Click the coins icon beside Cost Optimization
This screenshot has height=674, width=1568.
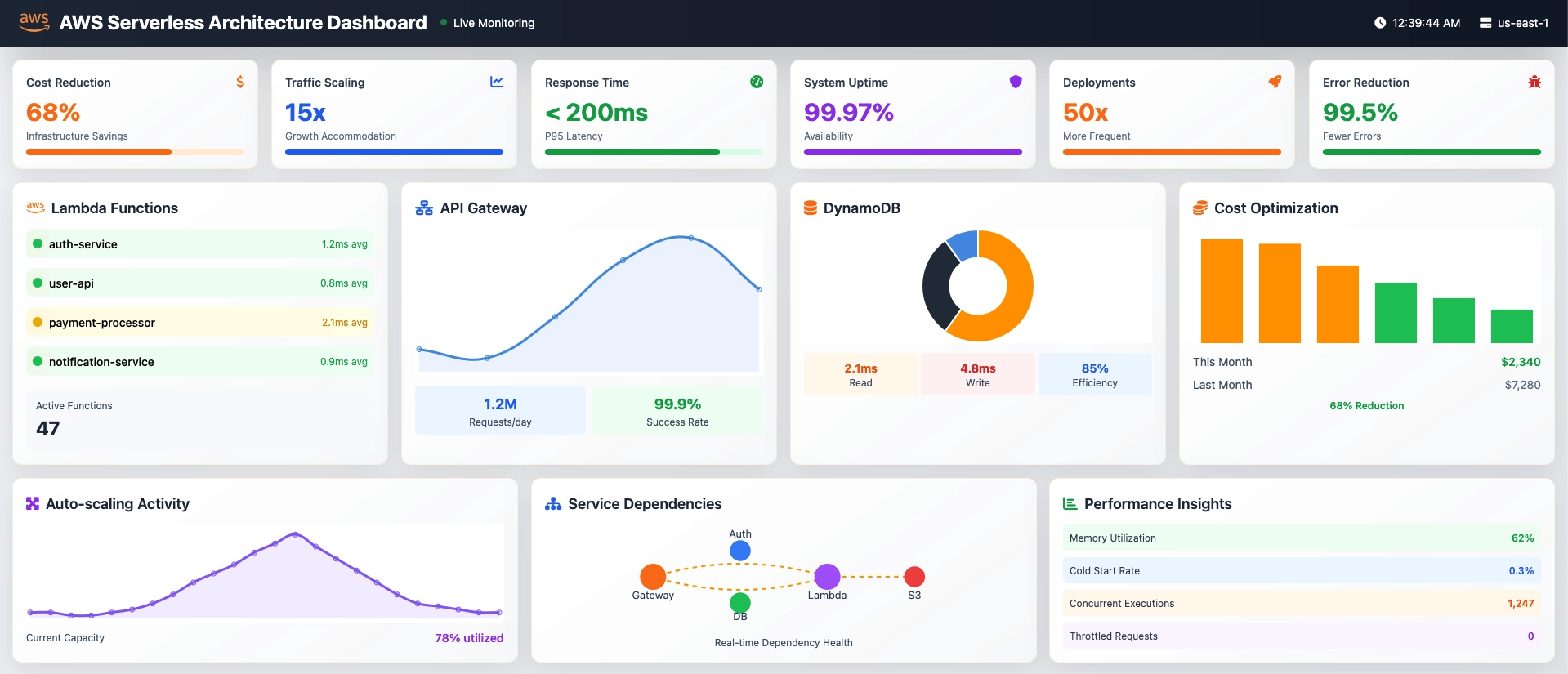tap(1200, 208)
